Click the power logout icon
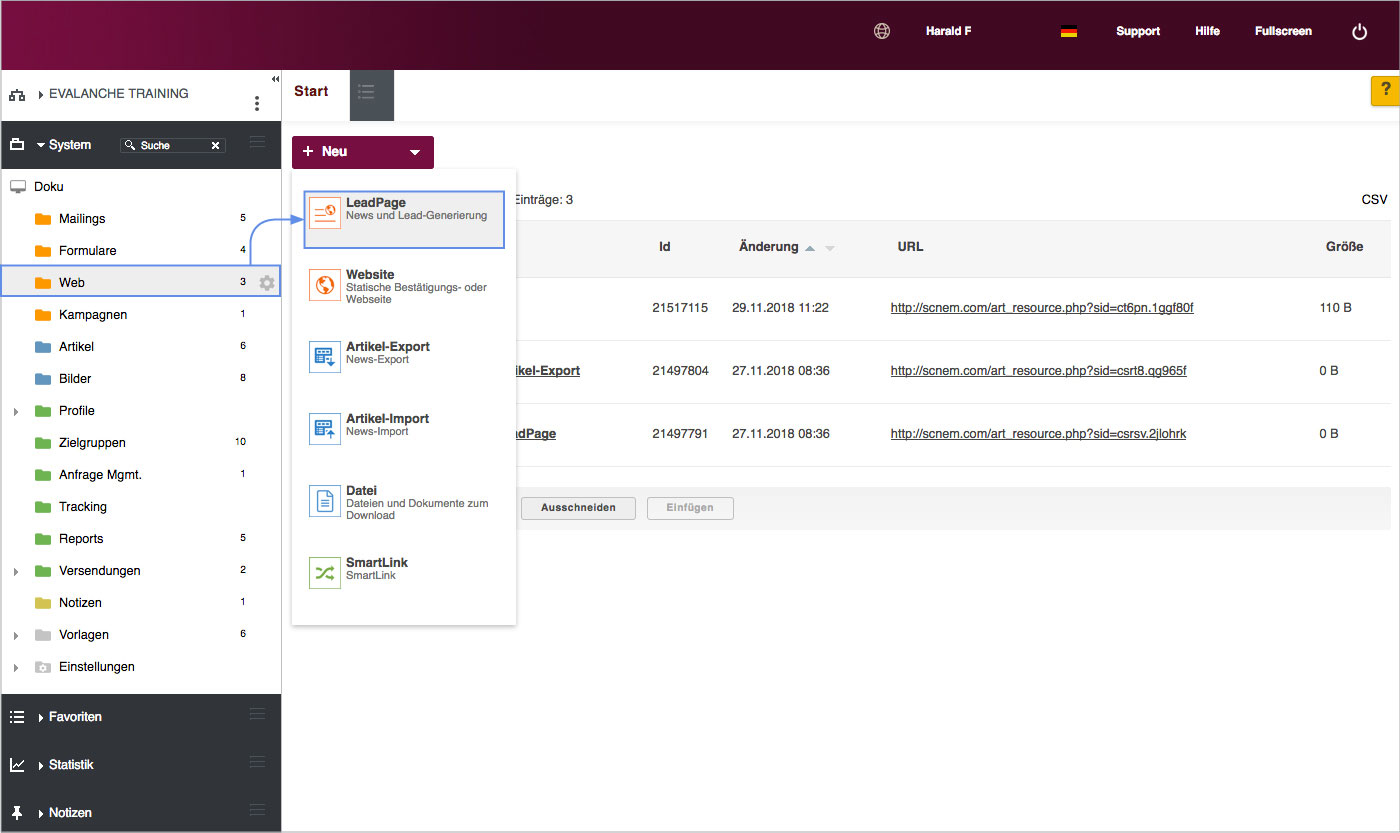Viewport: 1400px width, 833px height. (x=1359, y=32)
